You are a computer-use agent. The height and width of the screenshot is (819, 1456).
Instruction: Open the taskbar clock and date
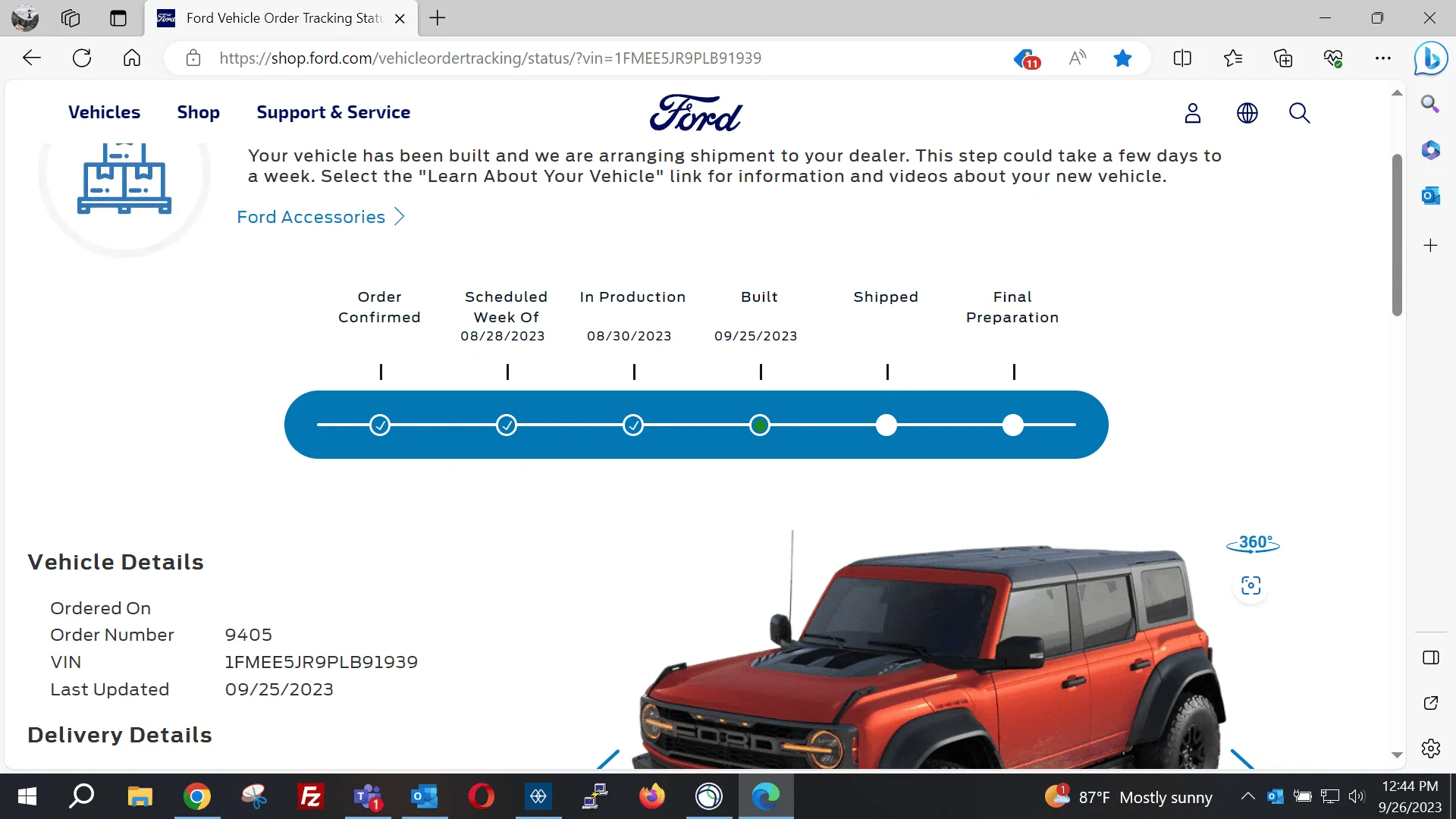[x=1410, y=796]
